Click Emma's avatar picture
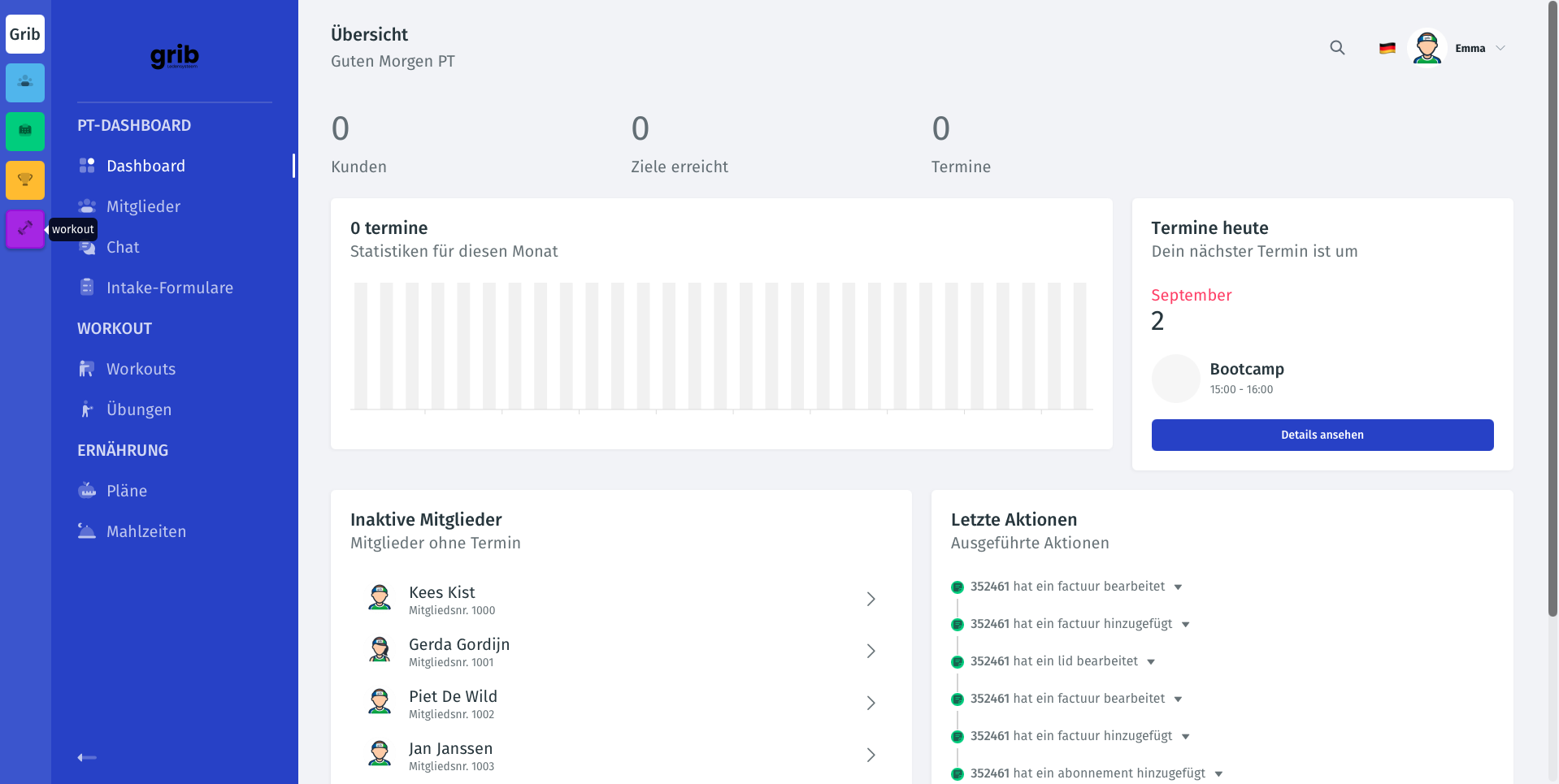 [1427, 48]
